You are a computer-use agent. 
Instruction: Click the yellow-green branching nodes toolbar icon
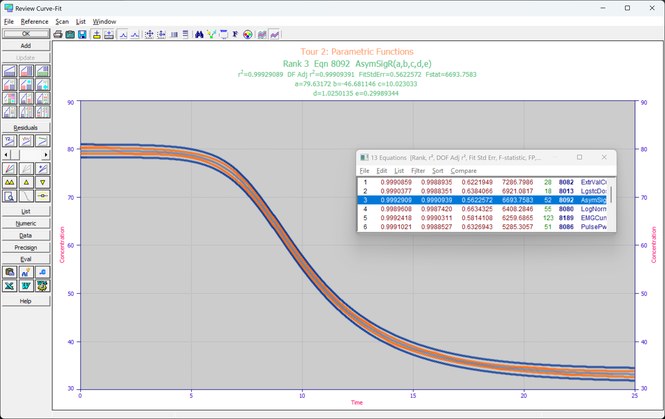[x=211, y=34]
